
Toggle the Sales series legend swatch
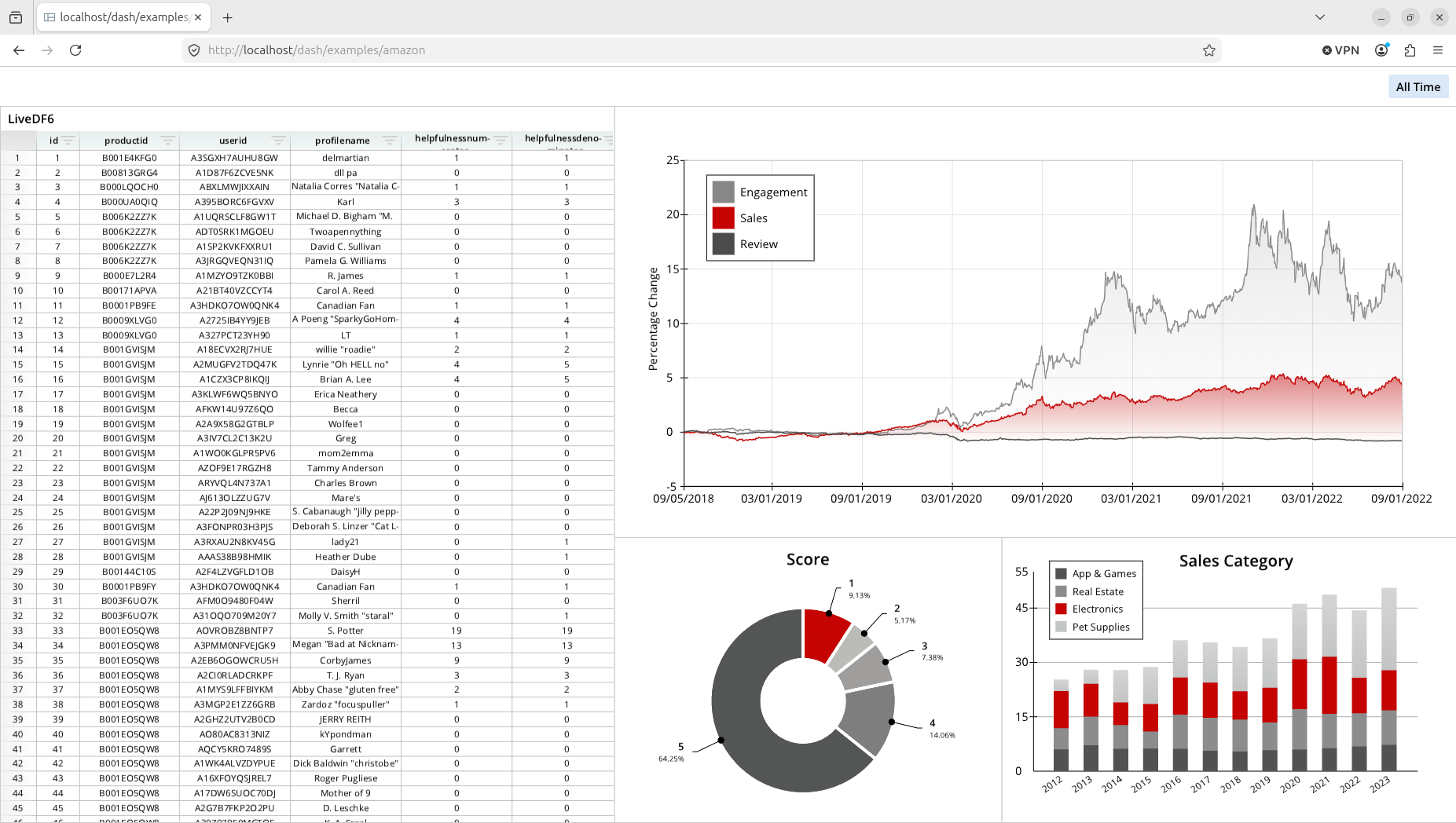pyautogui.click(x=723, y=218)
